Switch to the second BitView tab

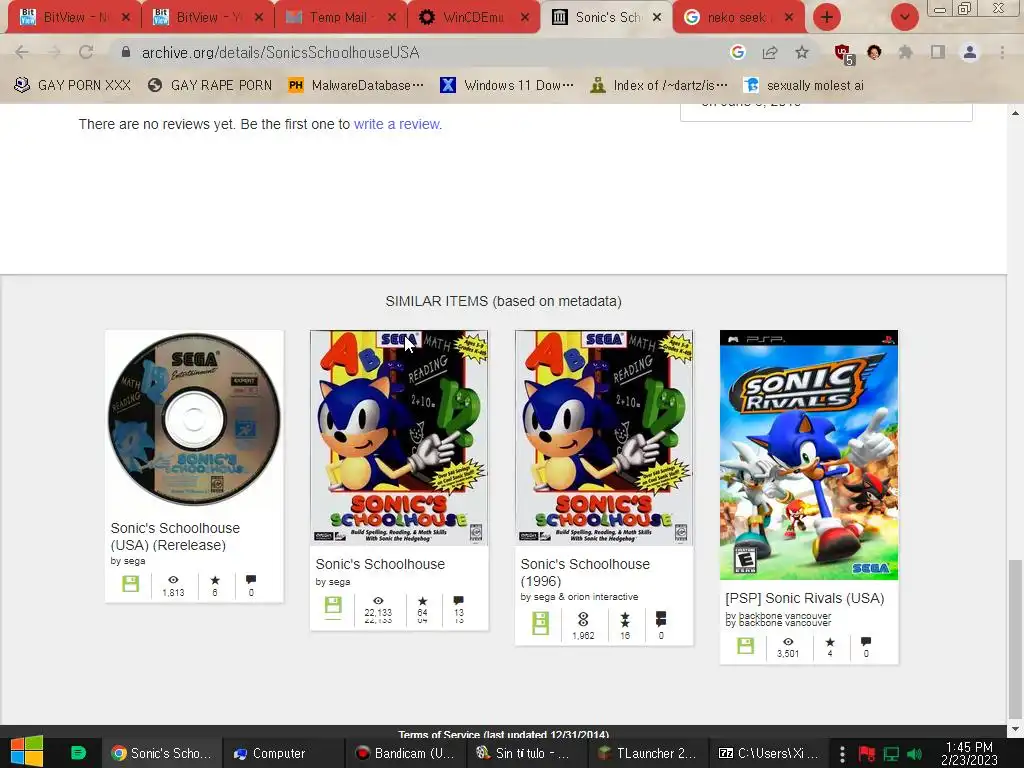click(206, 17)
